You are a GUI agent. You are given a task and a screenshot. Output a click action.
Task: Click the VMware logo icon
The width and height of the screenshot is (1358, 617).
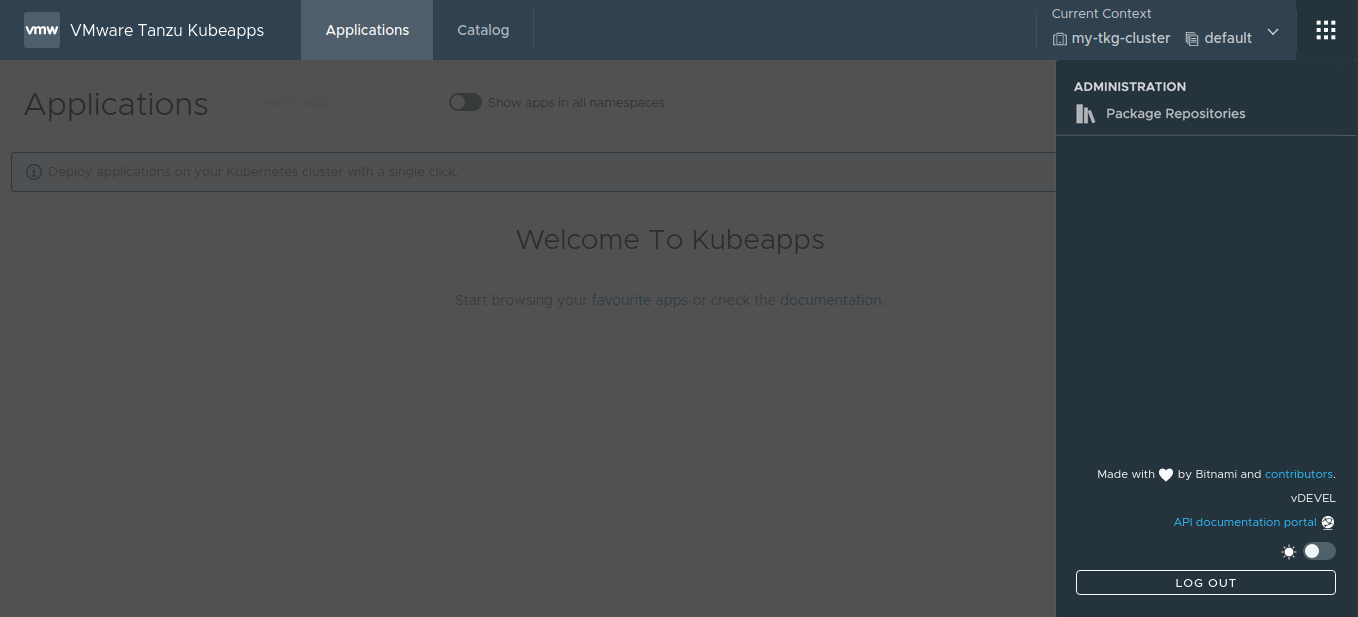click(x=42, y=30)
